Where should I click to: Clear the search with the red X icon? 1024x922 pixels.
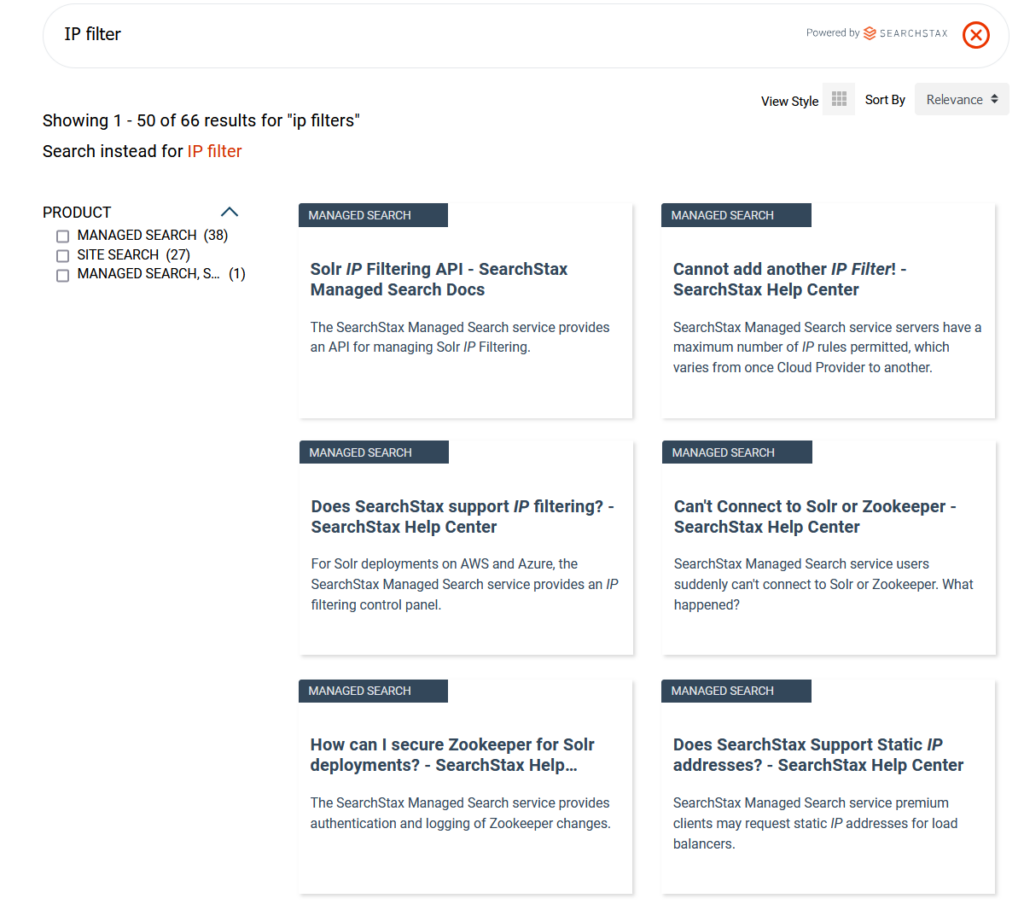[976, 35]
